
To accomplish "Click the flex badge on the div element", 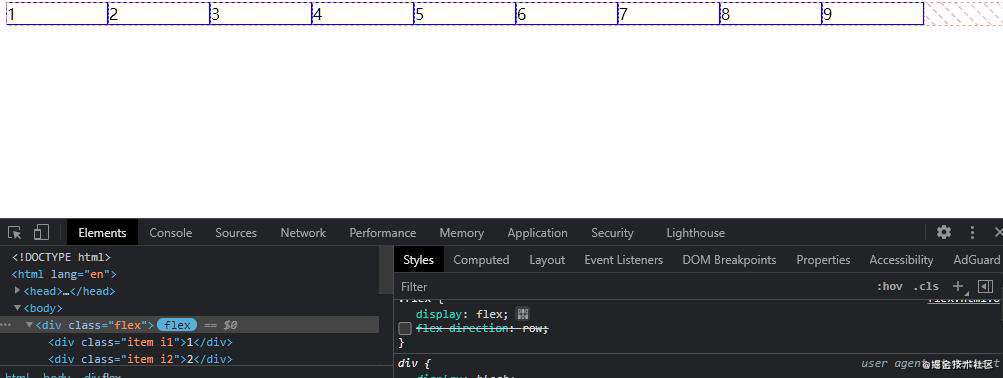I will [x=177, y=325].
